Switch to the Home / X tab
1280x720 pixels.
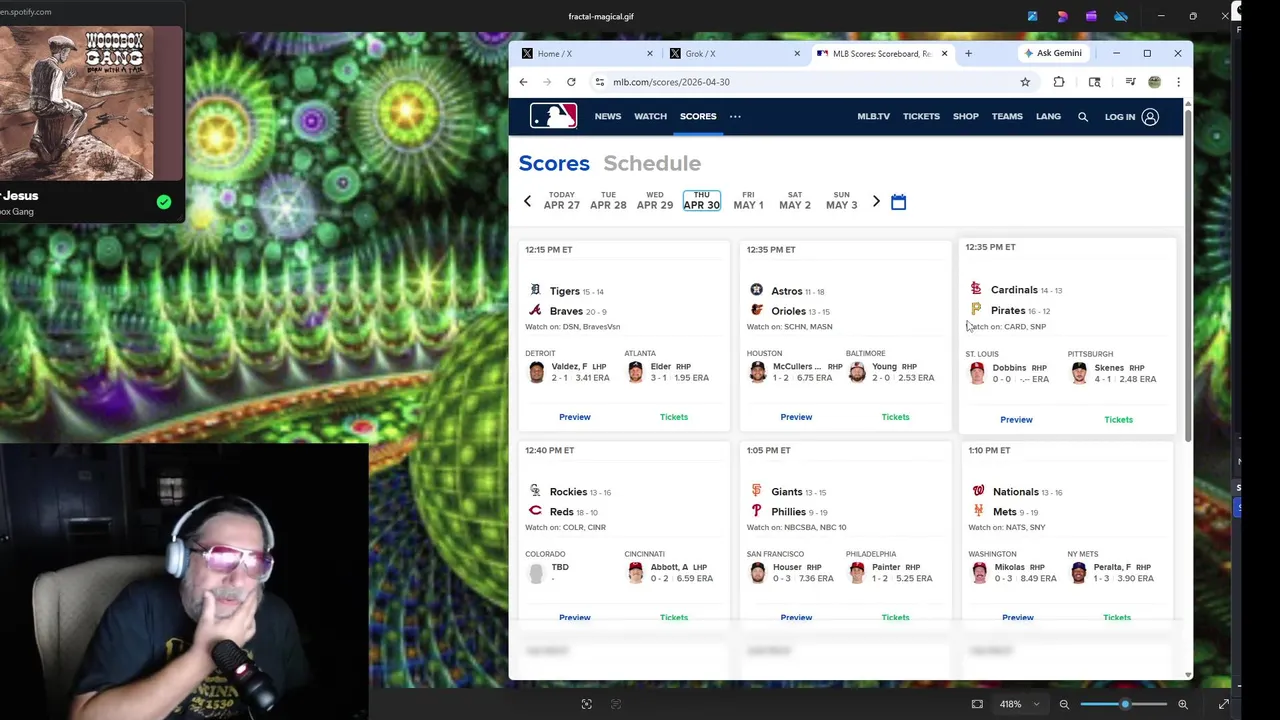tap(584, 53)
